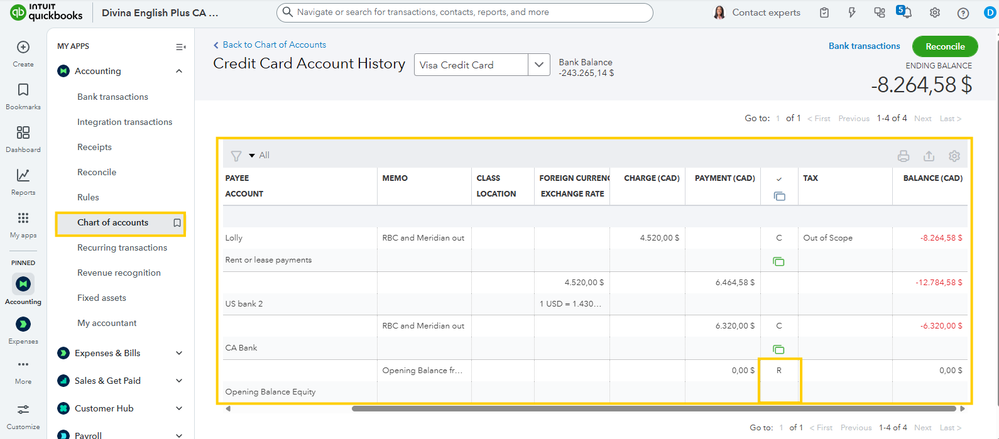Click the search bar
The width and height of the screenshot is (999, 439).
click(464, 13)
